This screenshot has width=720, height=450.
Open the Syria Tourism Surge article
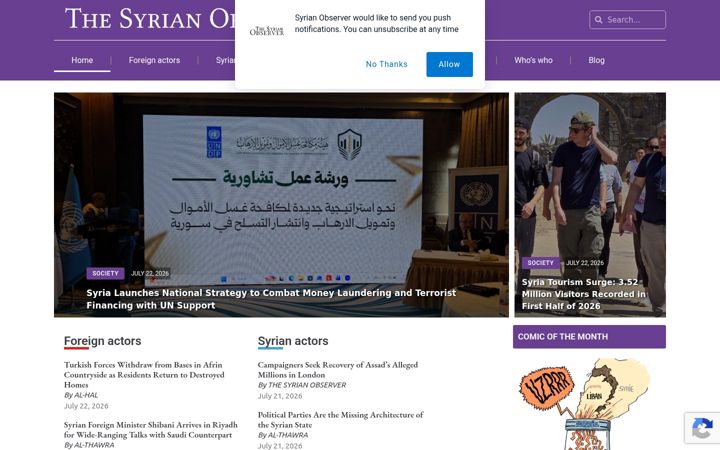584,294
